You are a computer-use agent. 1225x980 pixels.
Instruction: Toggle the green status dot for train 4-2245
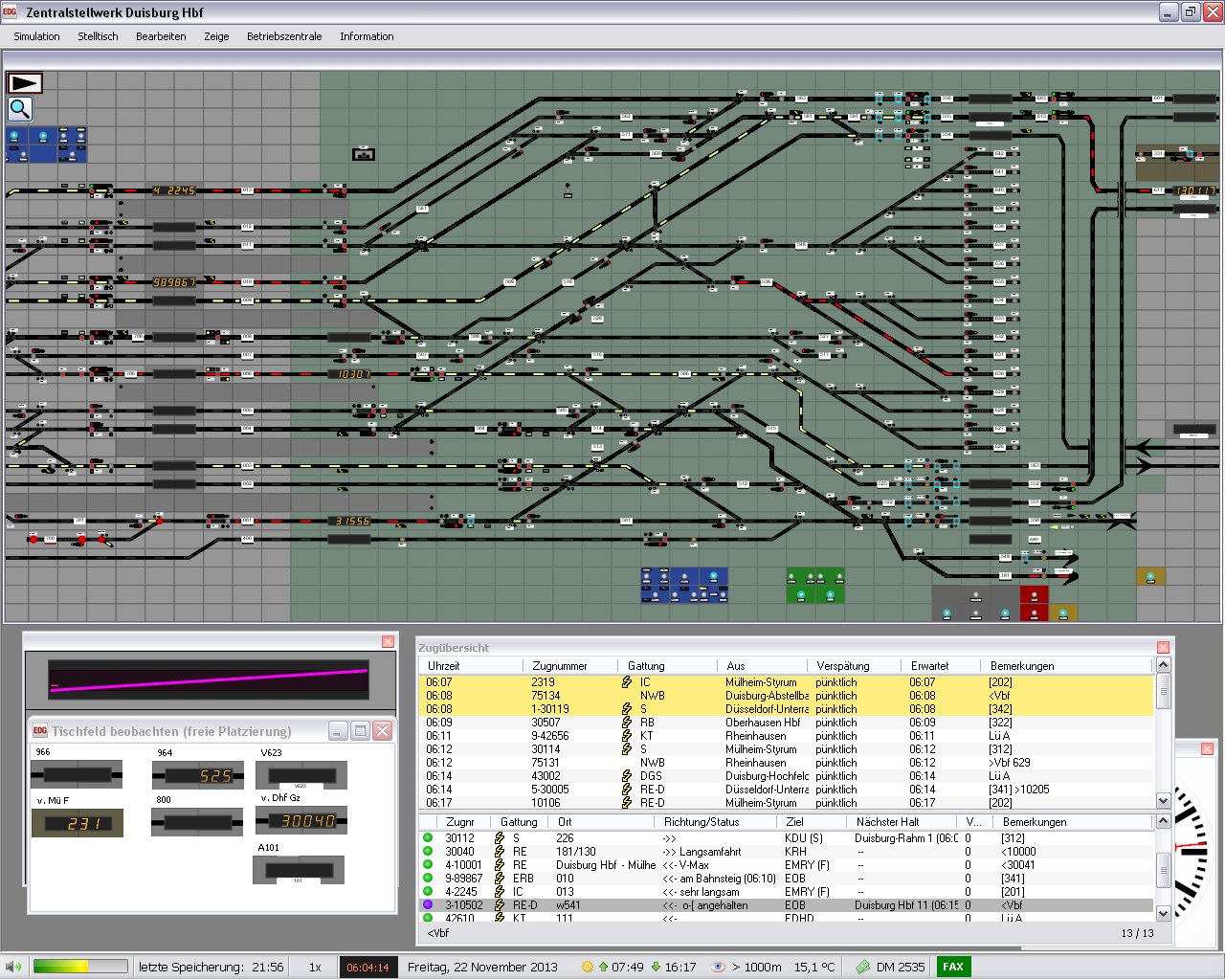pos(428,891)
